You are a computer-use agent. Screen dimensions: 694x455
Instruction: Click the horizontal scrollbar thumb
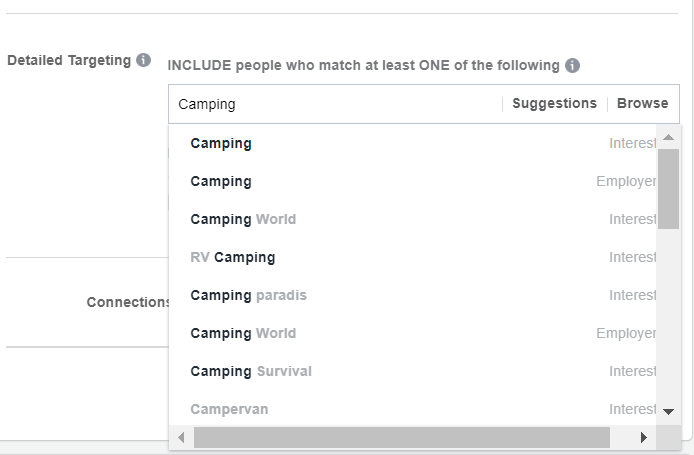tap(400, 438)
